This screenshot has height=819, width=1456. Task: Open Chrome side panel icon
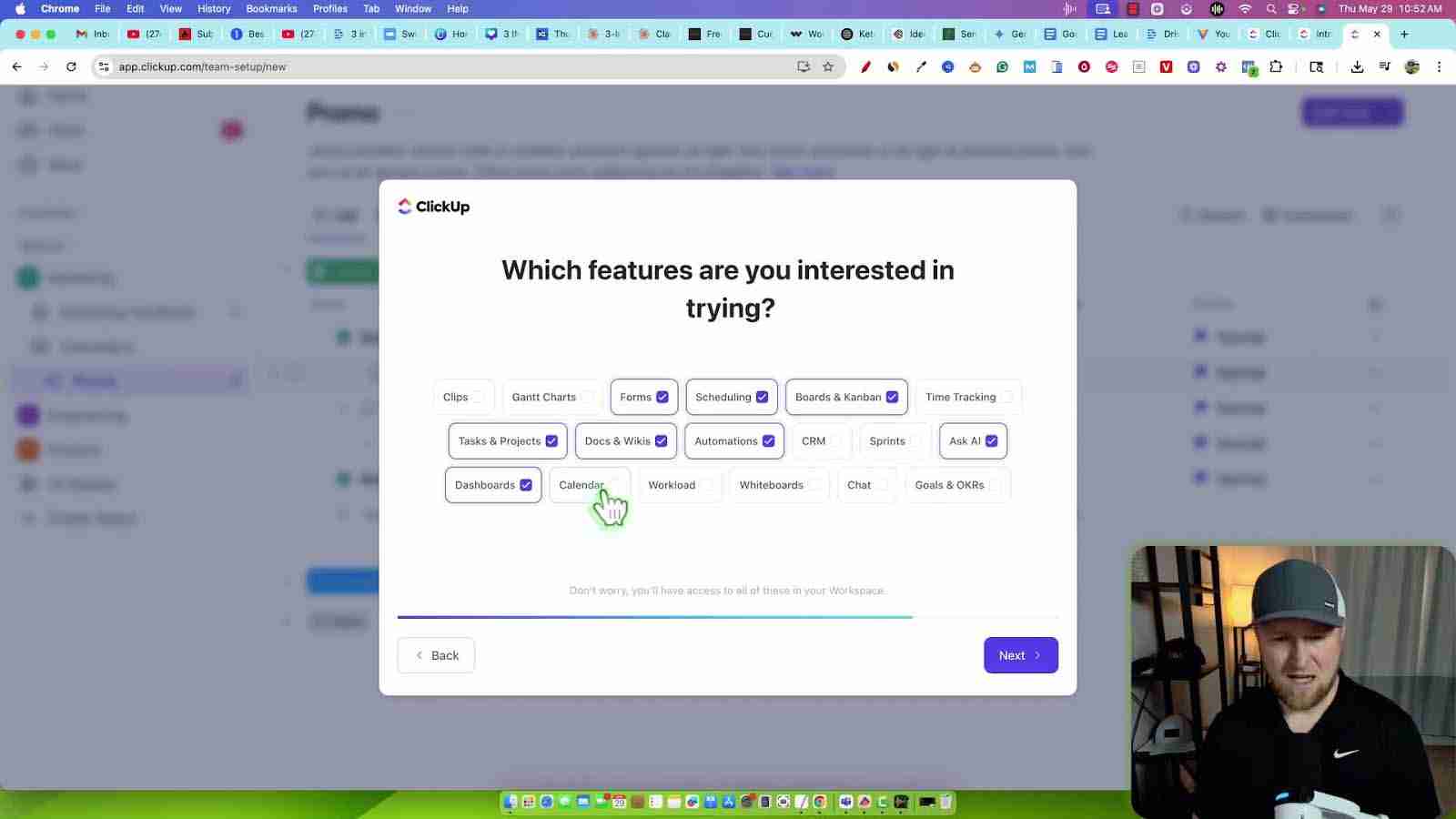1316,66
